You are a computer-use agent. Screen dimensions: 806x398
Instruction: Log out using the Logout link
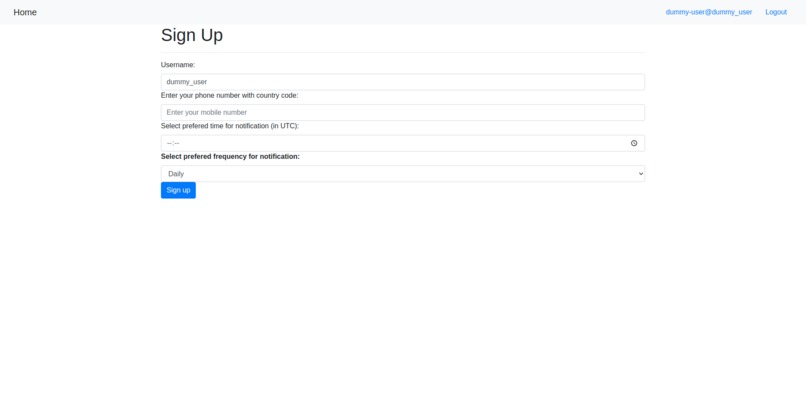(x=776, y=12)
